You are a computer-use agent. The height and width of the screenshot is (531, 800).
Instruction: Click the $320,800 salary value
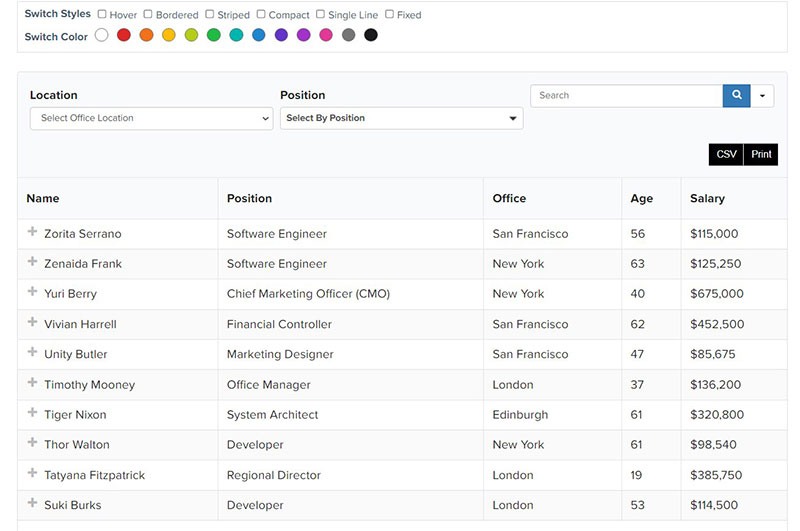pyautogui.click(x=717, y=415)
